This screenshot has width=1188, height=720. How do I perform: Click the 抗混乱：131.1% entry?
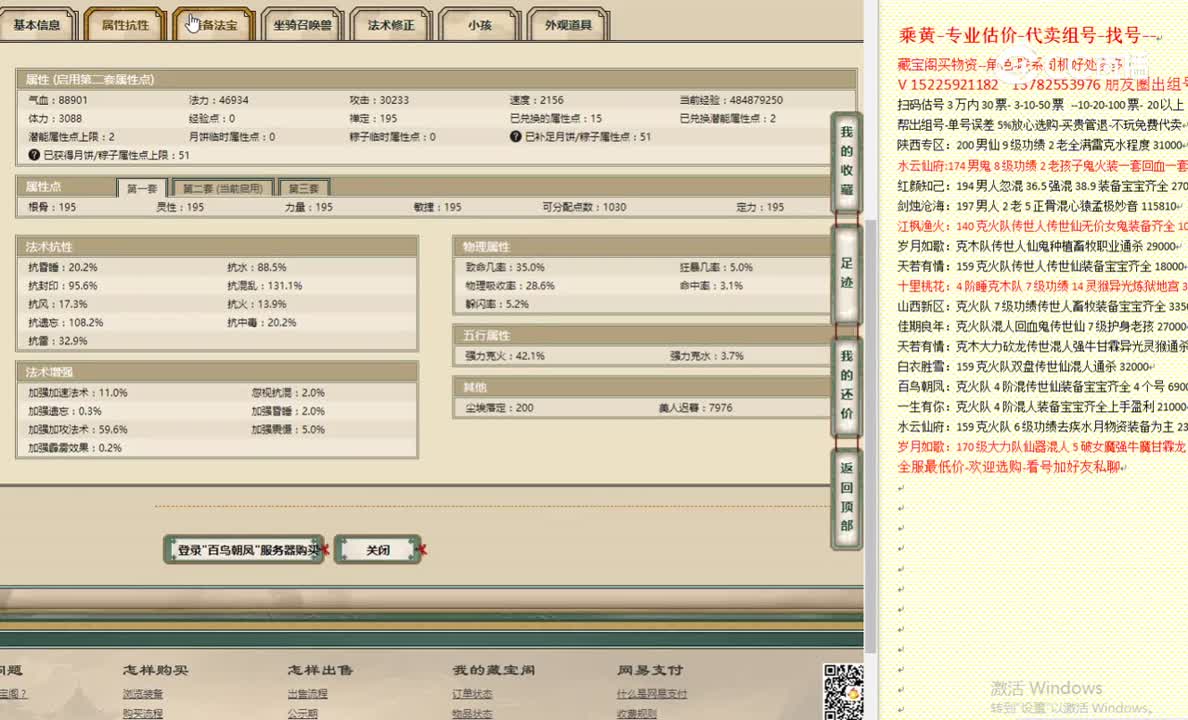[x=264, y=286]
